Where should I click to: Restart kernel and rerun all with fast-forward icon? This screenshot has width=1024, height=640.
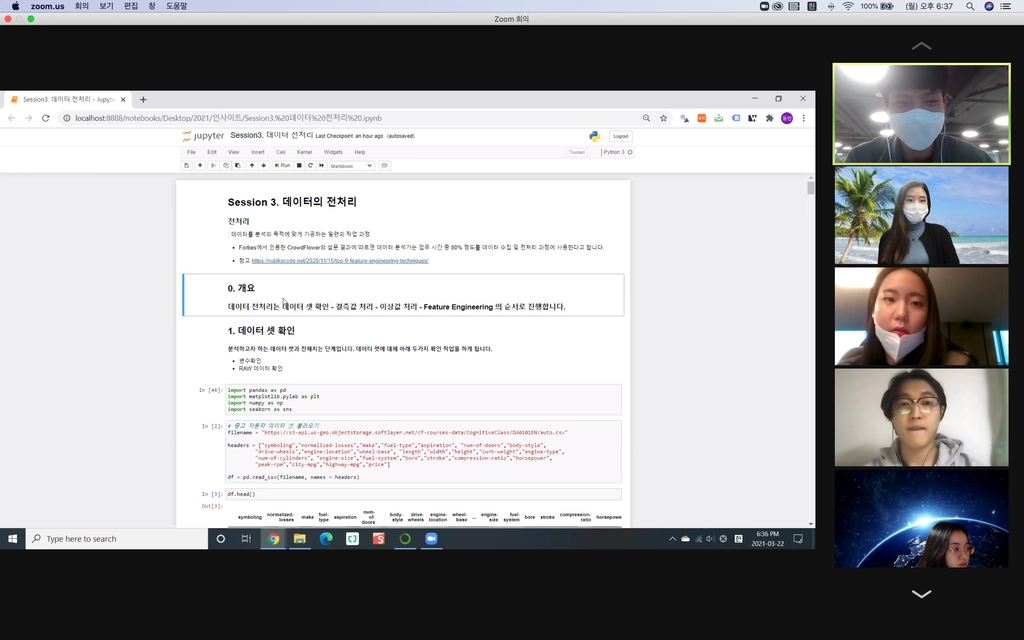(321, 166)
